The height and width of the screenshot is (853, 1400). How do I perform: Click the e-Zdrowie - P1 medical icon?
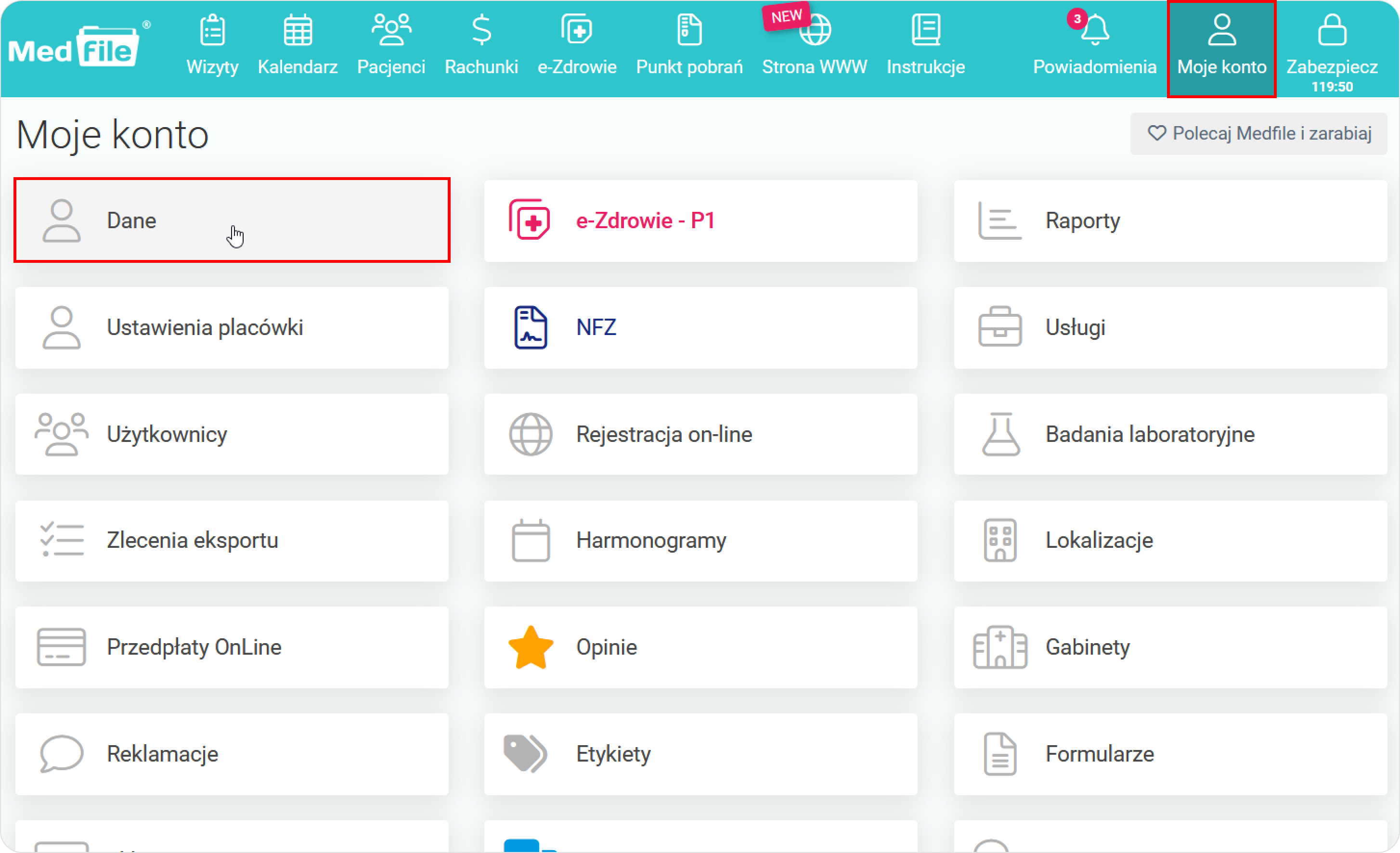coord(530,220)
